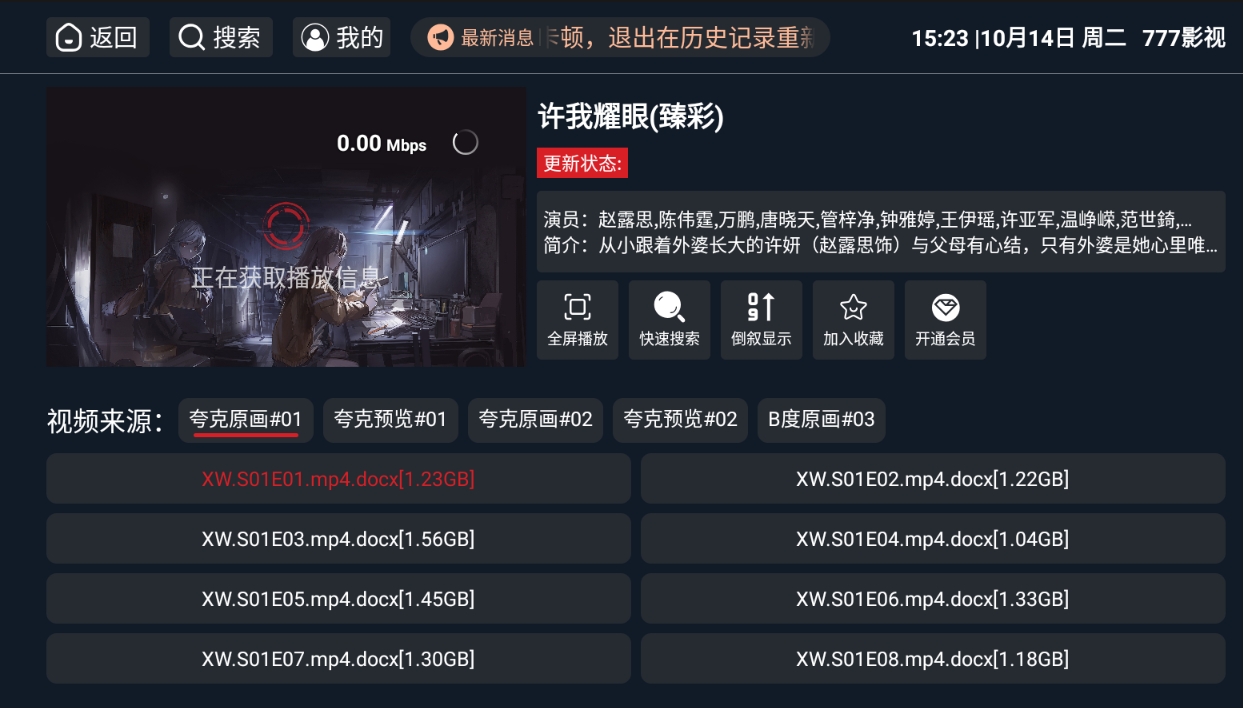Click the 最新消息 megaphone icon
Image resolution: width=1243 pixels, height=708 pixels.
coord(440,38)
